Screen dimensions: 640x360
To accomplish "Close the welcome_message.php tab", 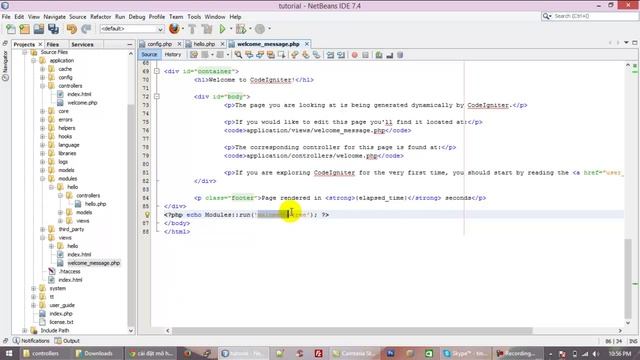I will [x=307, y=44].
